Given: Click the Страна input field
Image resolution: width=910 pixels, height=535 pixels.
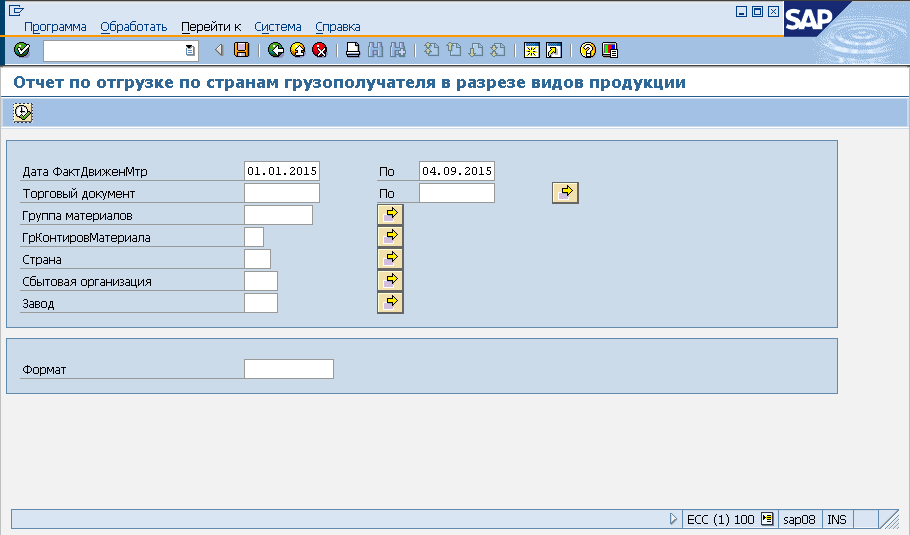Looking at the screenshot, I should pyautogui.click(x=258, y=259).
